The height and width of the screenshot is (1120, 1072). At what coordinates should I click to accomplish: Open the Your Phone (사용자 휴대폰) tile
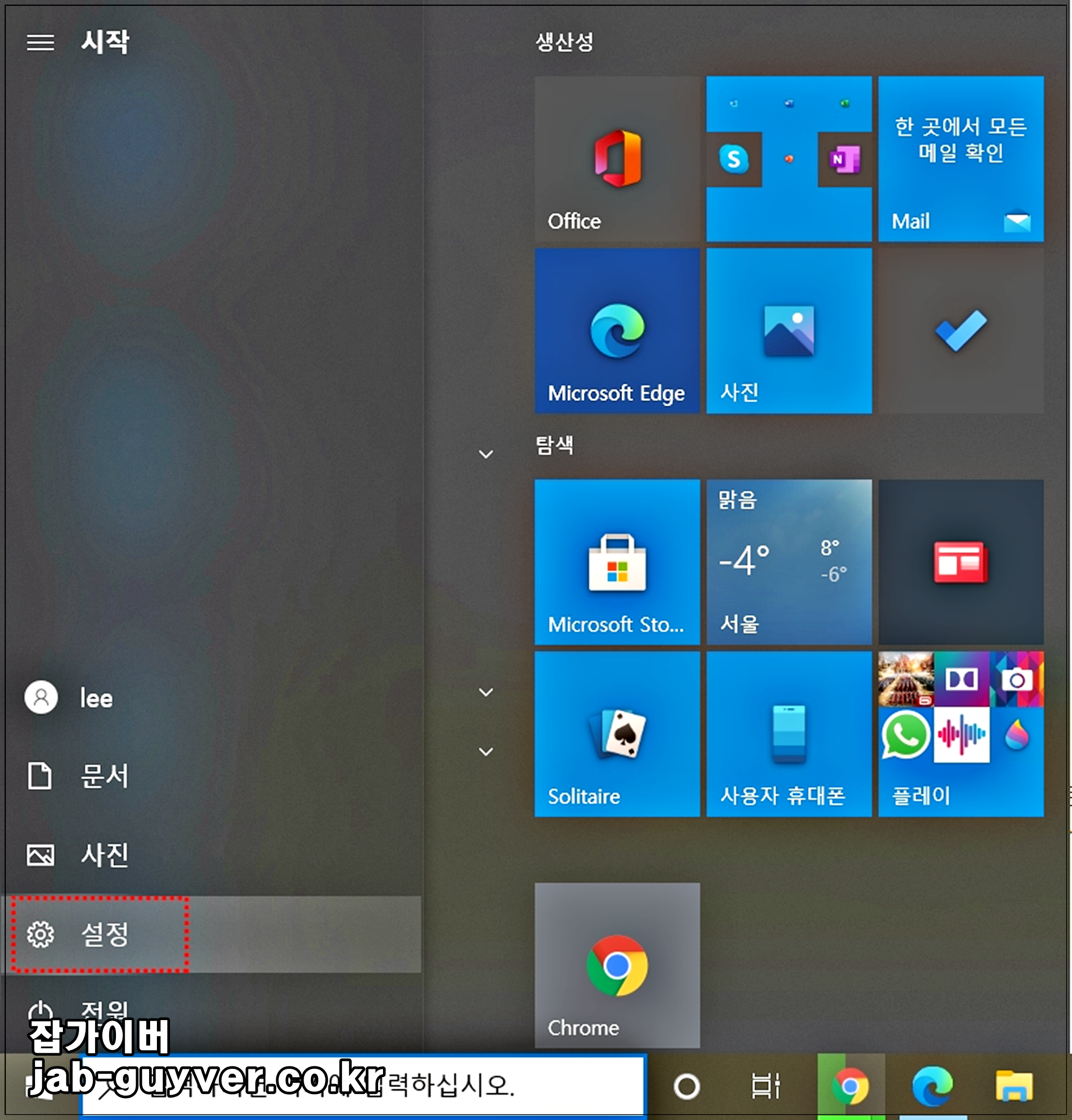[788, 734]
